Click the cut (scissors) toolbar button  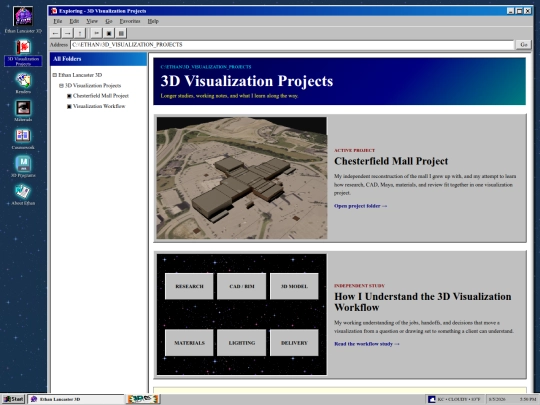[97, 33]
